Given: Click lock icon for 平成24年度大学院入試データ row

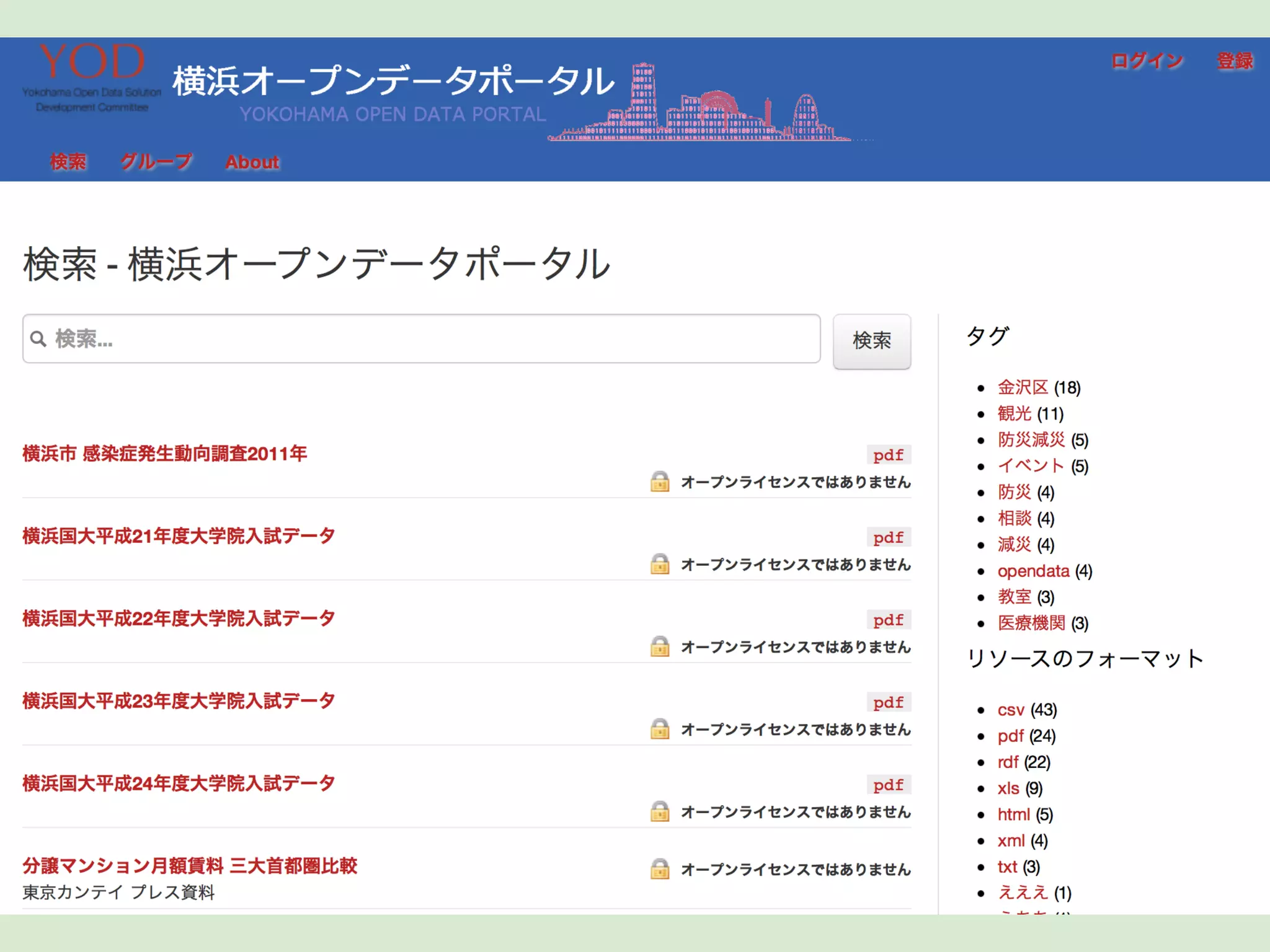Looking at the screenshot, I should [660, 811].
